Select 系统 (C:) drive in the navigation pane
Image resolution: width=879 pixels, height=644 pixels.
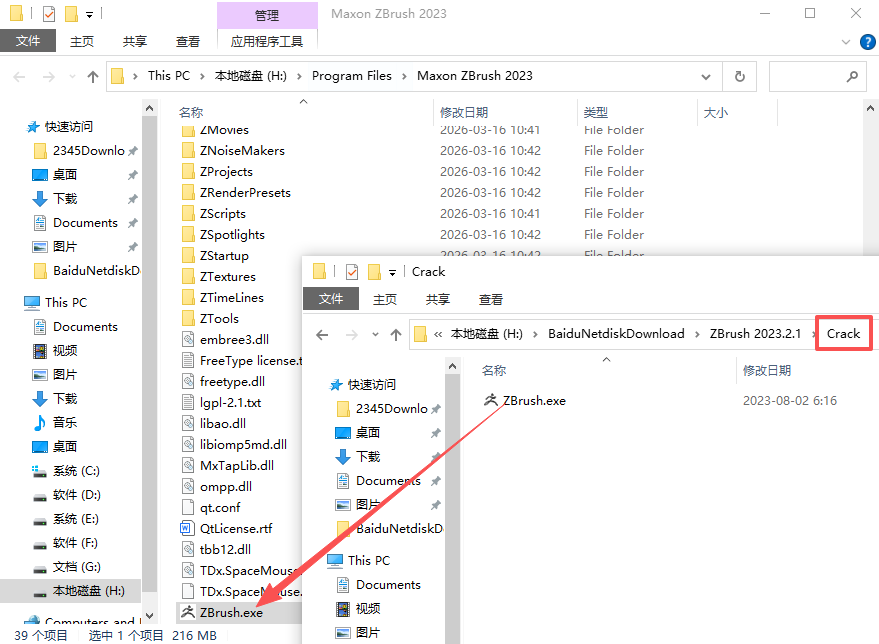tap(76, 471)
